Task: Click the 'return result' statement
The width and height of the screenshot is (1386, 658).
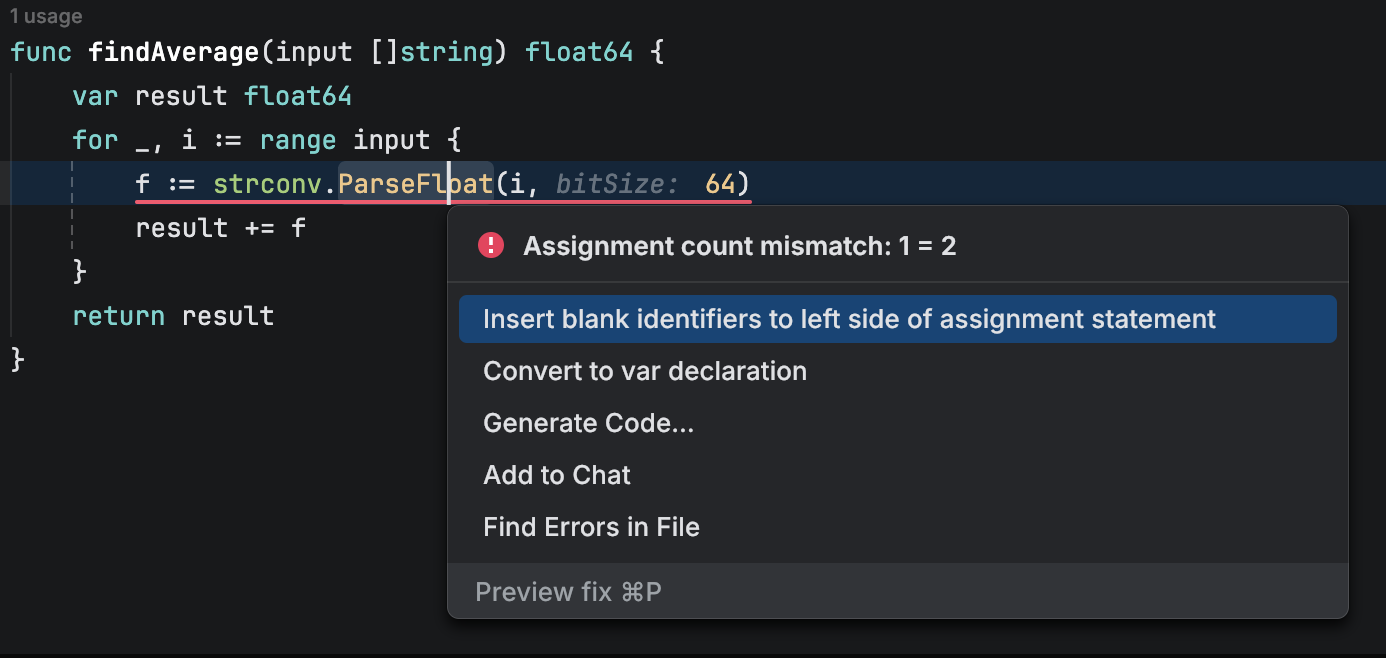Action: pos(173,316)
